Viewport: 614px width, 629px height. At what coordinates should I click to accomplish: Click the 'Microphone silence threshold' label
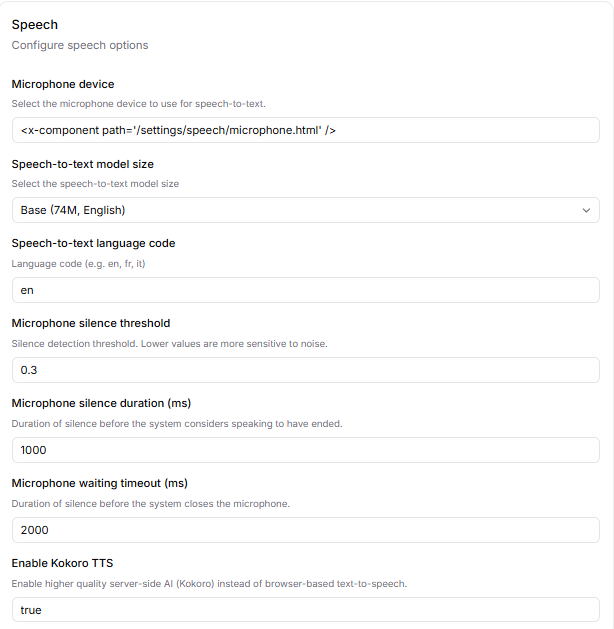coord(91,323)
